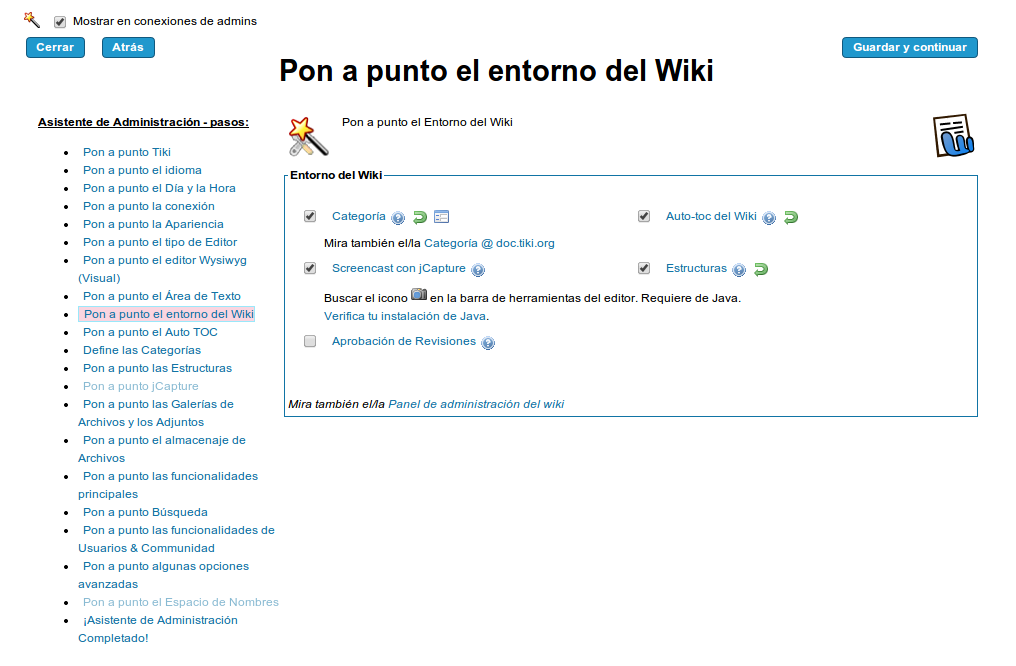Uncheck the Categoría checkbox

[310, 216]
